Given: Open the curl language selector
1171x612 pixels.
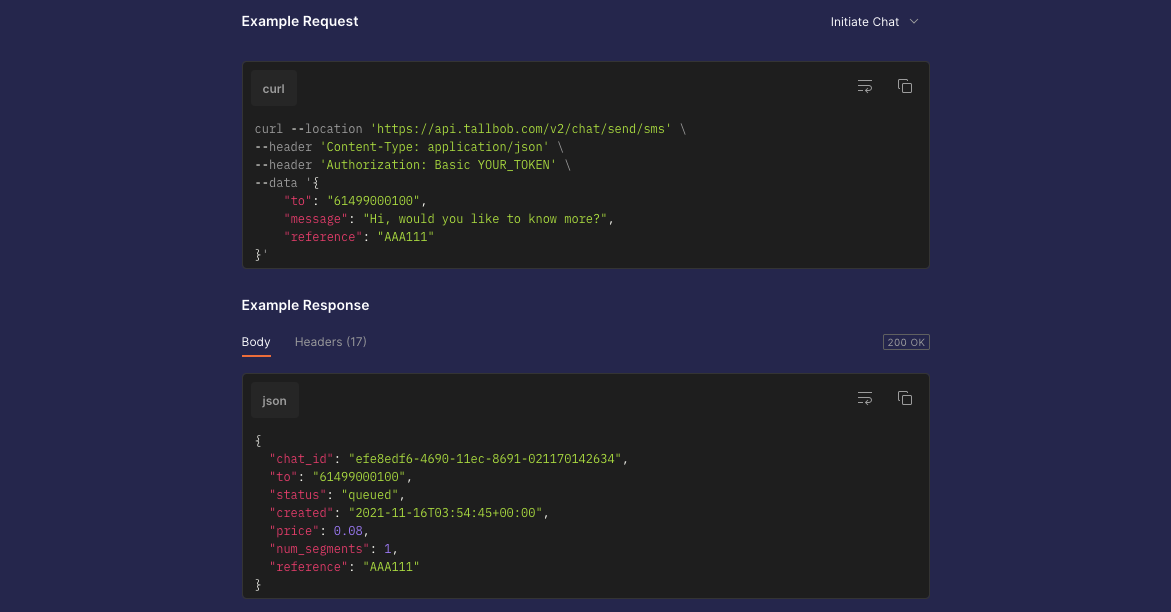Looking at the screenshot, I should pos(273,88).
